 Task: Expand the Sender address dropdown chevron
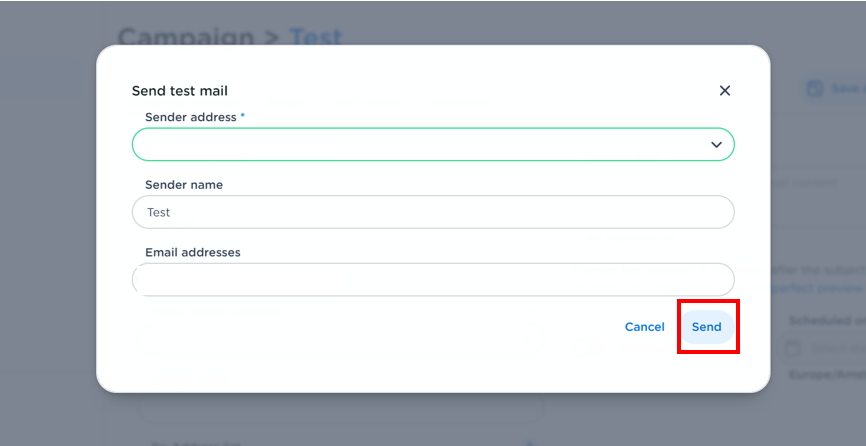pos(716,145)
